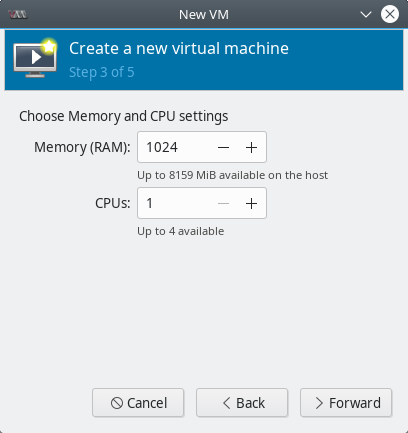The height and width of the screenshot is (433, 408).
Task: Click the CPUs minus button
Action: tap(223, 203)
